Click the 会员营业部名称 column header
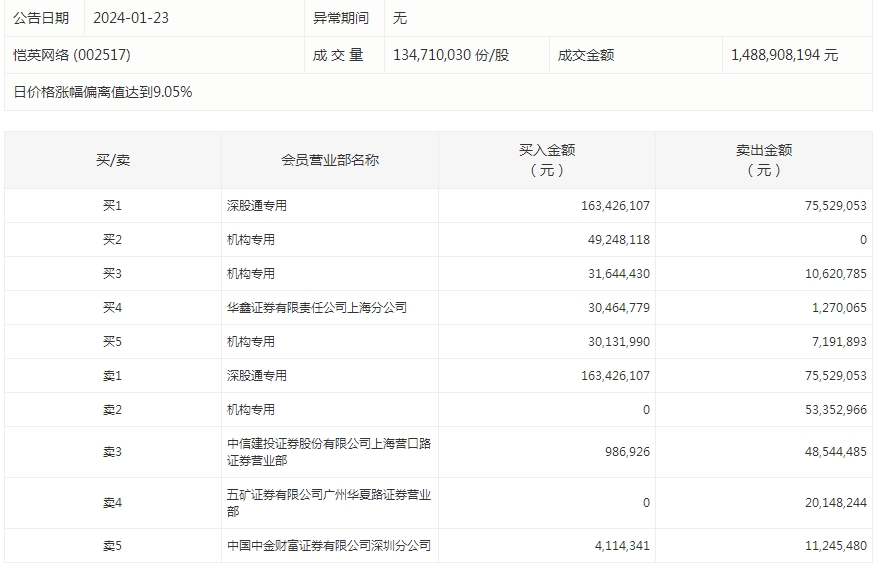Viewport: 874px width, 566px height. [x=330, y=160]
